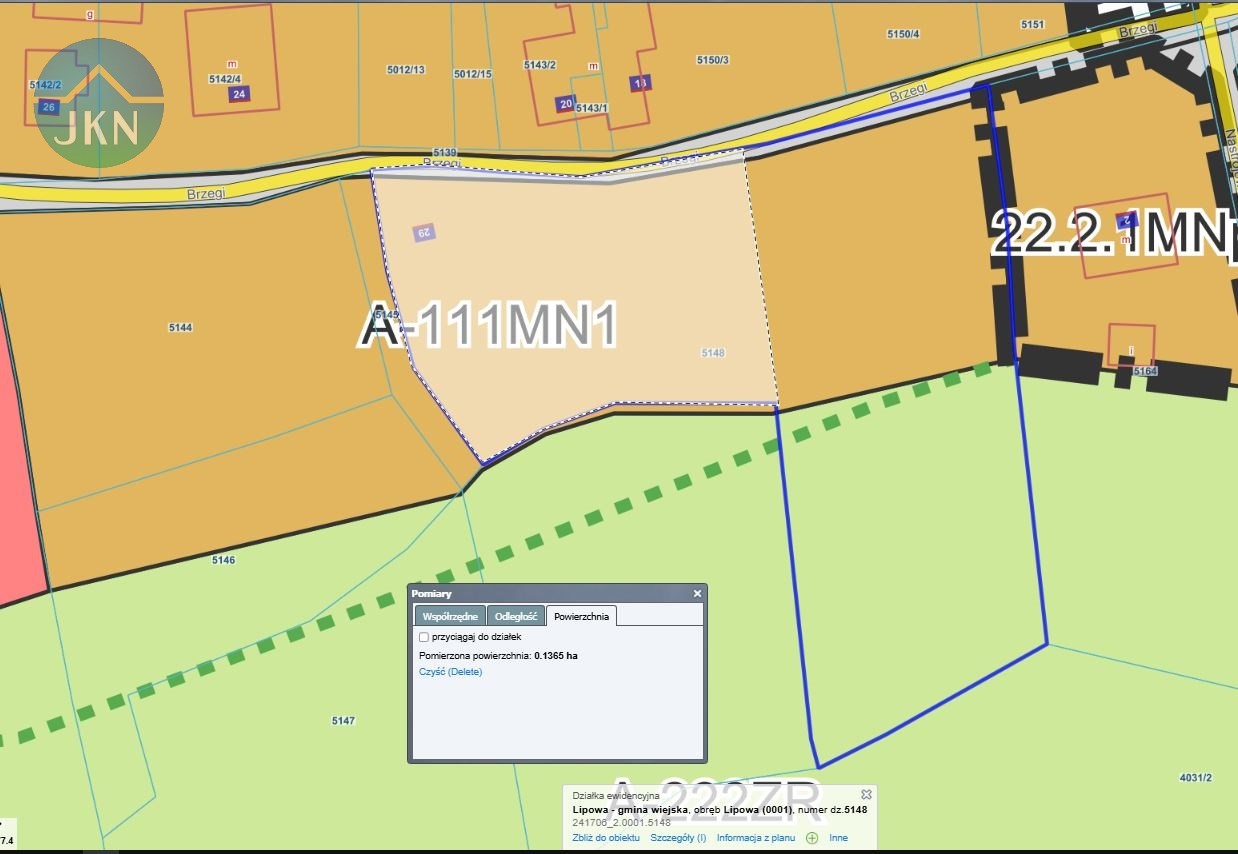
Task: Open Informacja z planu link
Action: click(x=755, y=838)
